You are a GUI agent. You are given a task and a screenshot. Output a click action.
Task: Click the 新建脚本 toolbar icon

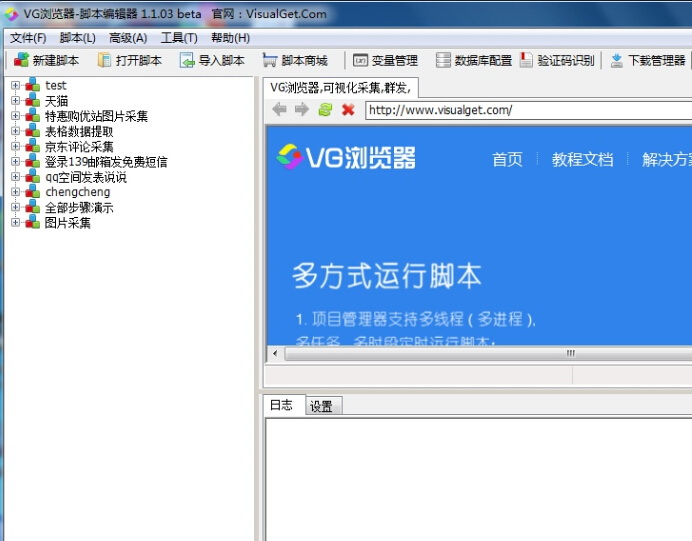coord(21,60)
